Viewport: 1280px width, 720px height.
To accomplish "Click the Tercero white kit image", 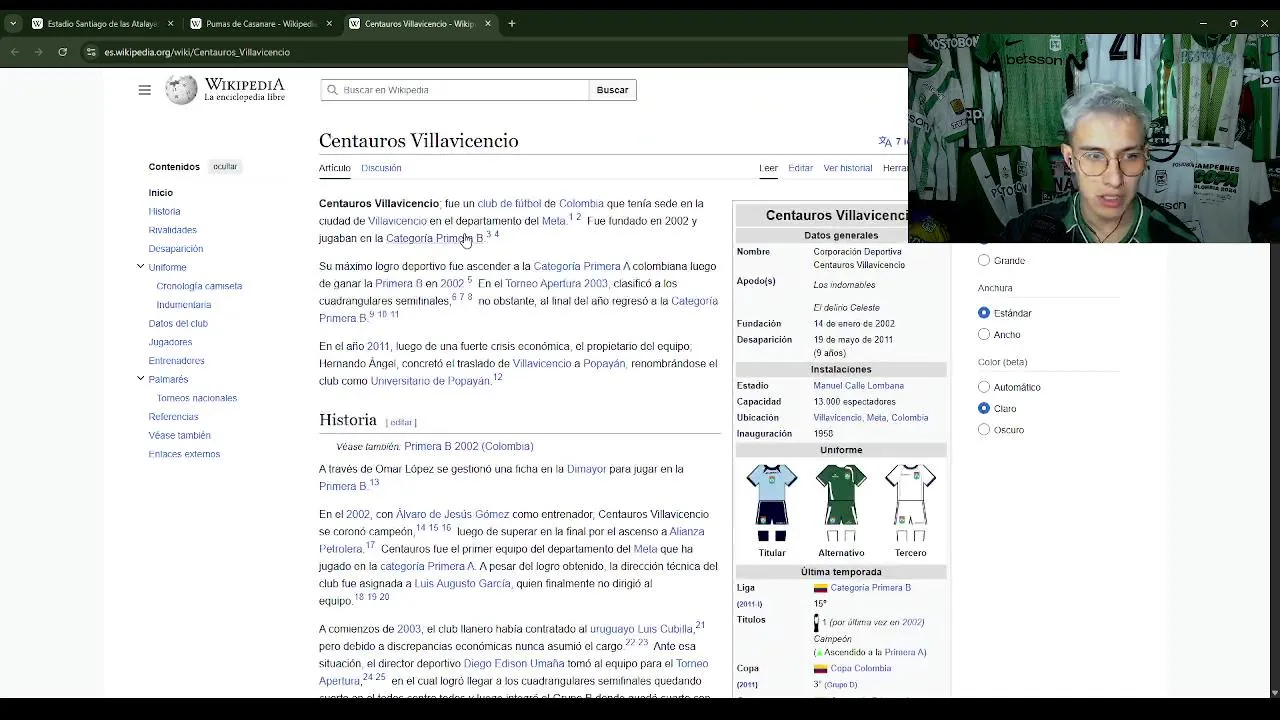I will [910, 503].
